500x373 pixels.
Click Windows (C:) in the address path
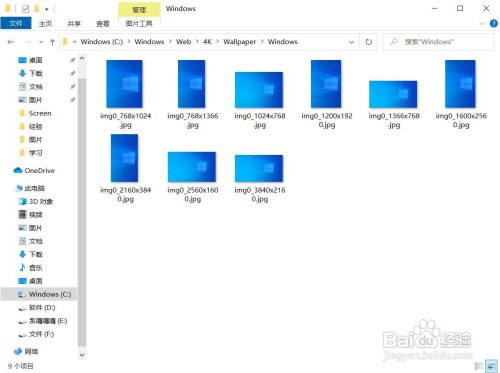point(102,42)
